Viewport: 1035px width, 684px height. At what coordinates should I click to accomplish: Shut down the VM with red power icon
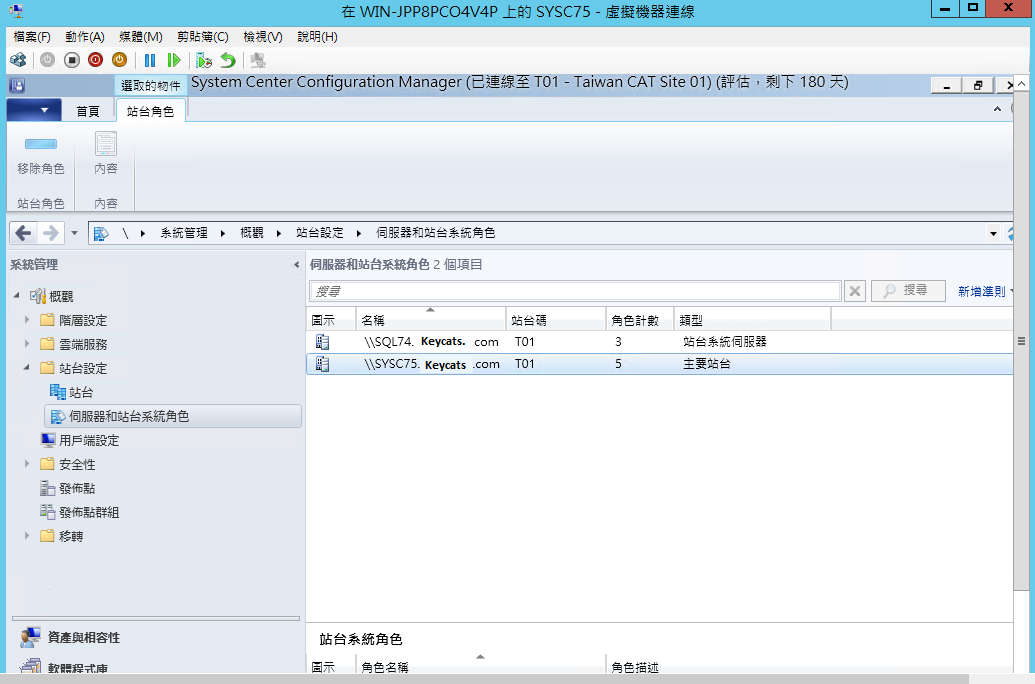pyautogui.click(x=96, y=60)
